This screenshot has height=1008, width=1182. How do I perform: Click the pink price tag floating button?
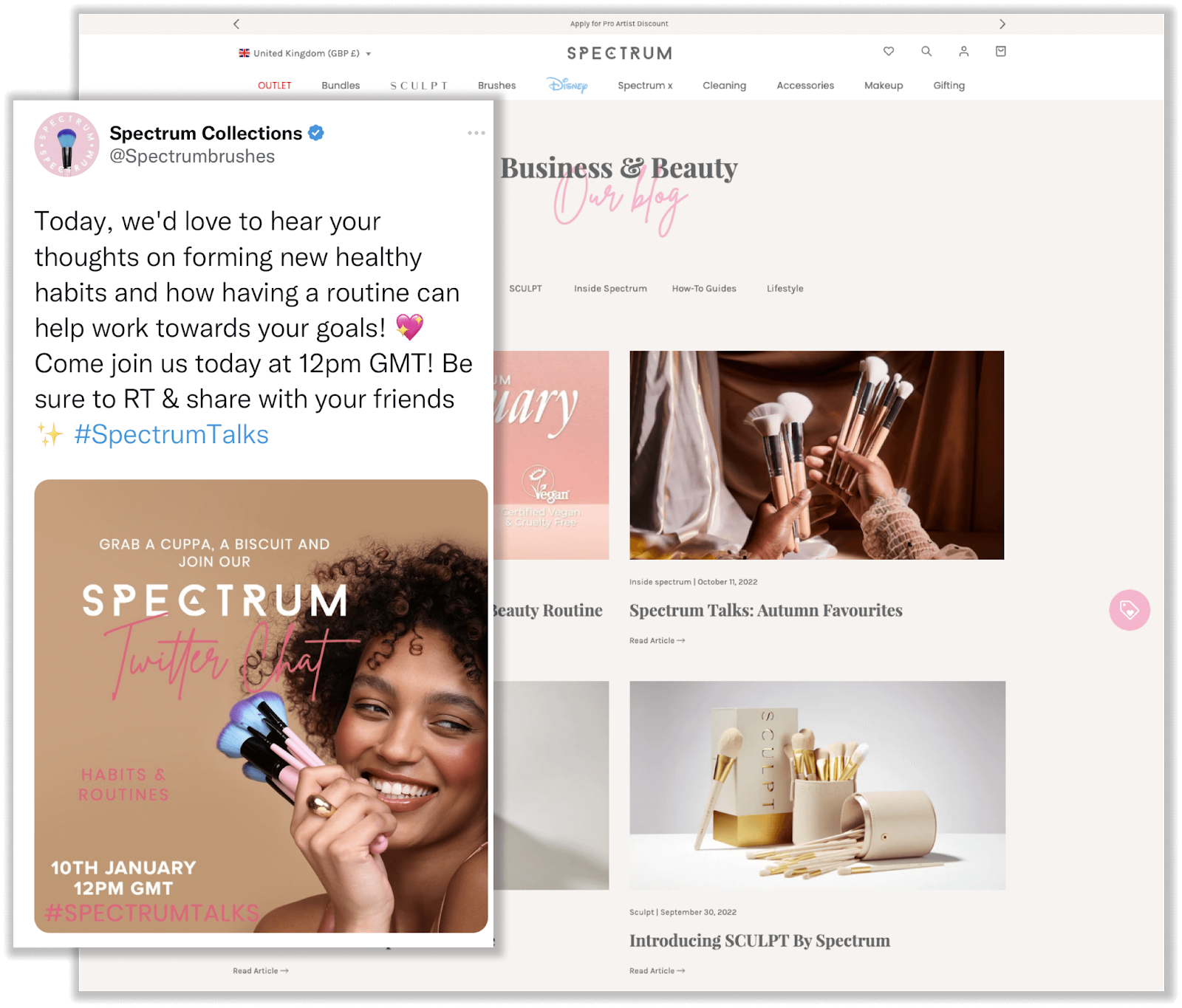point(1130,610)
